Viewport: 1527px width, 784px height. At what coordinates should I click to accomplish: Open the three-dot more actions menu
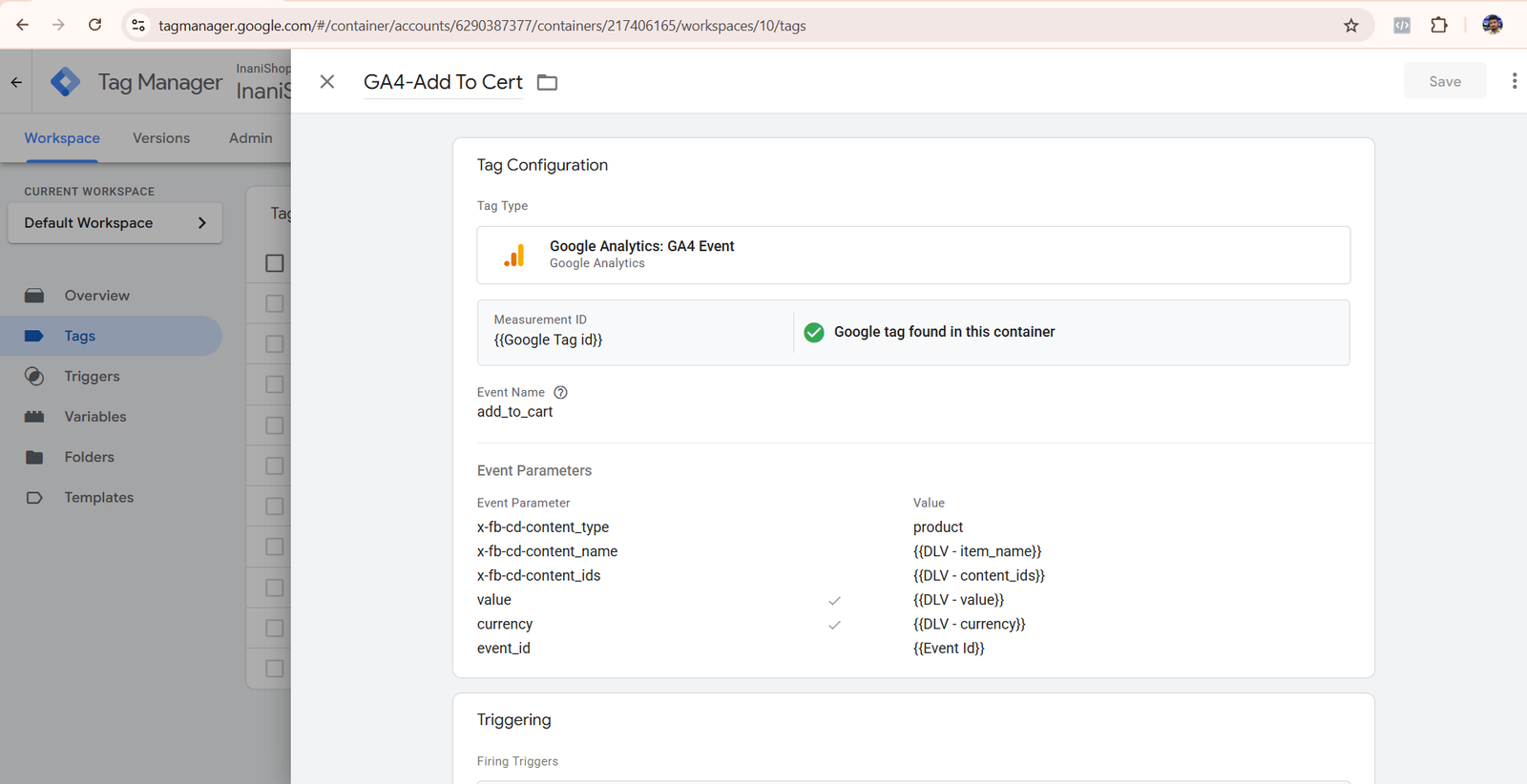pyautogui.click(x=1514, y=81)
